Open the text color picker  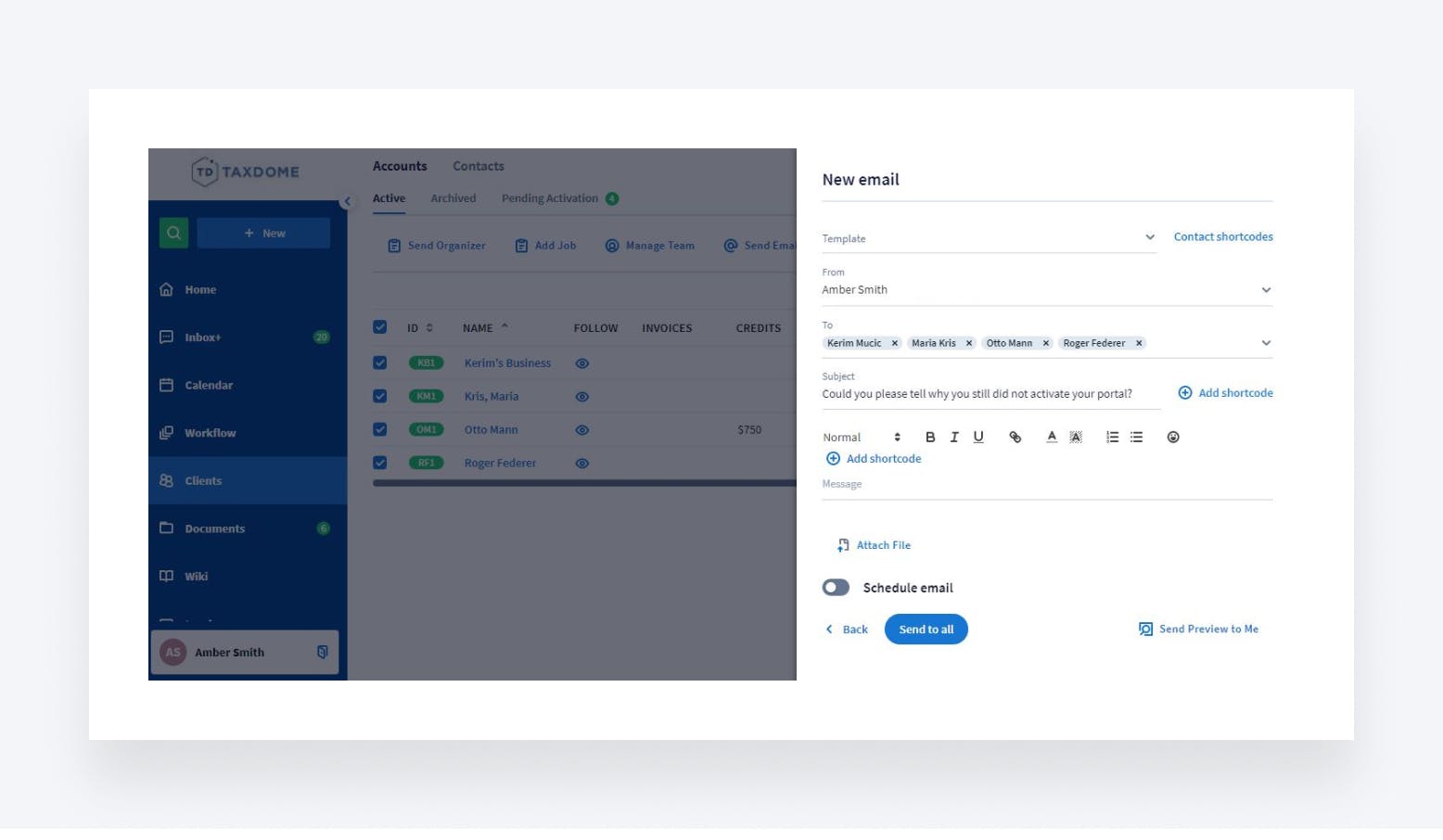click(x=1052, y=438)
